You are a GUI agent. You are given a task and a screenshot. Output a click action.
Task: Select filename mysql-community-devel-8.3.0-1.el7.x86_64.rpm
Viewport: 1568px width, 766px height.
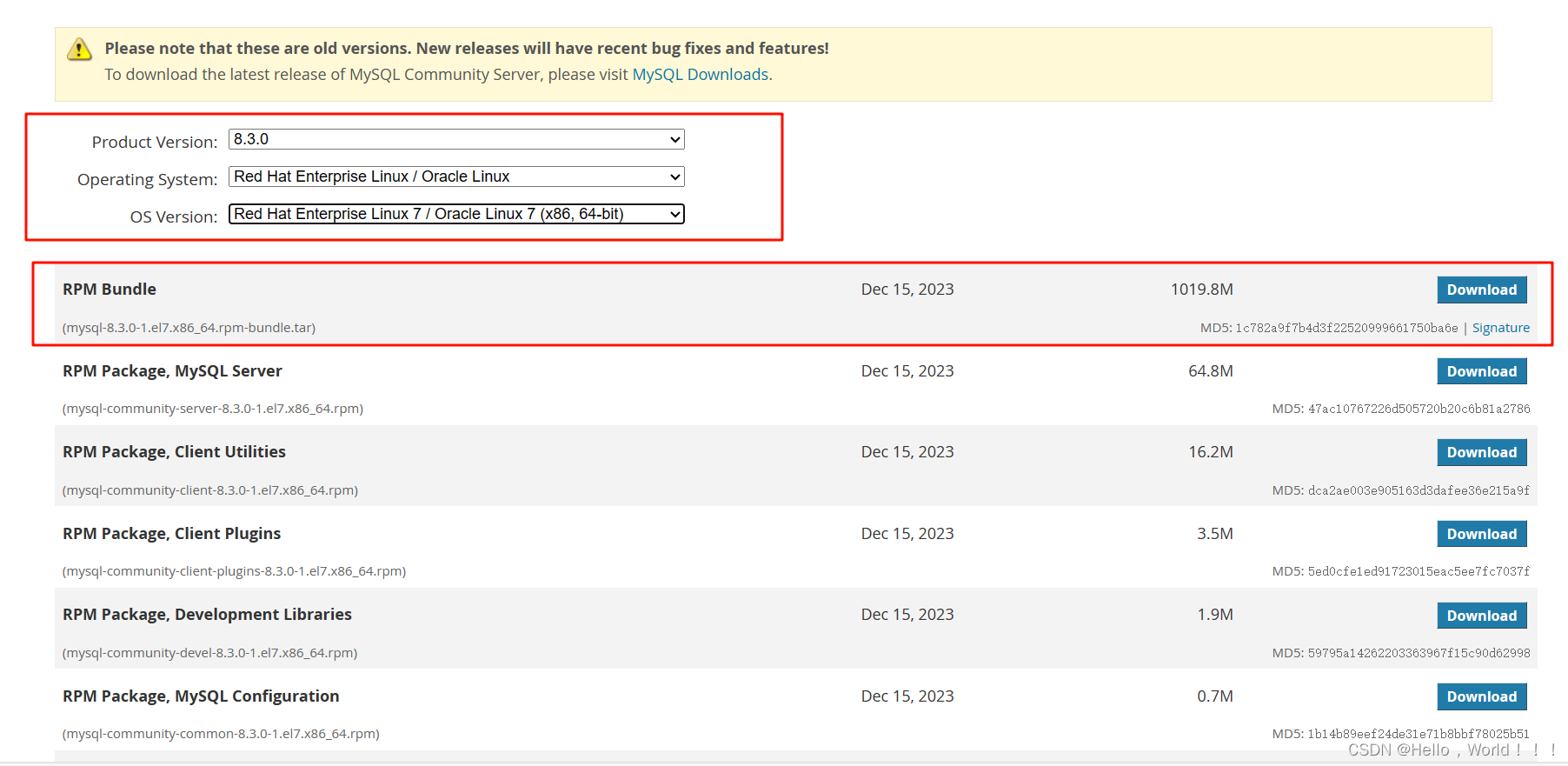coord(210,653)
